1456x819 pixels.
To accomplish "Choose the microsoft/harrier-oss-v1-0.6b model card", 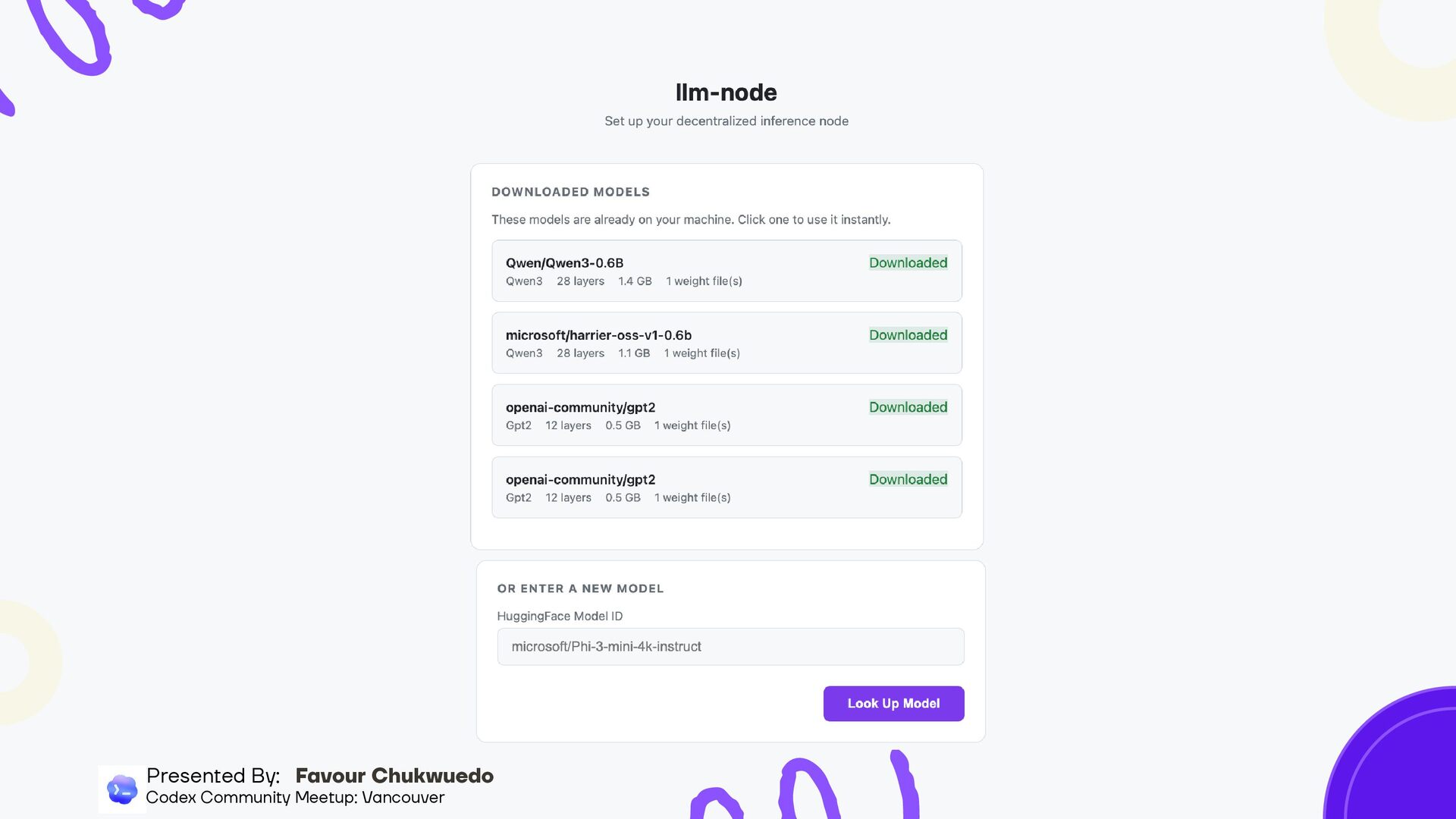I will click(598, 335).
